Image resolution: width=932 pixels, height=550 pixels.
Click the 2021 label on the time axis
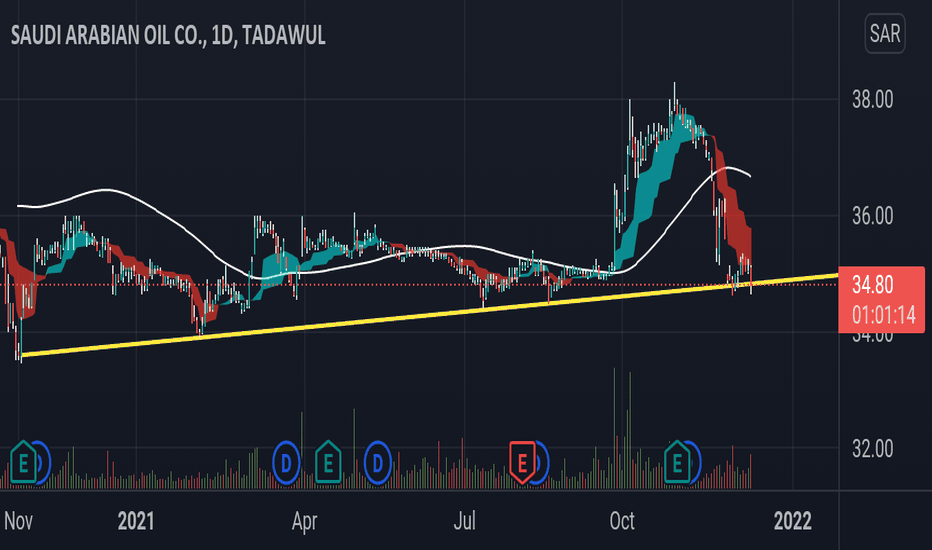136,521
